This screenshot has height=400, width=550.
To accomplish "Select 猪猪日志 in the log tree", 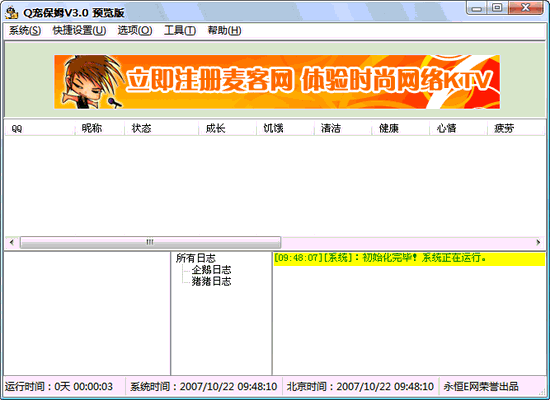I will 212,281.
